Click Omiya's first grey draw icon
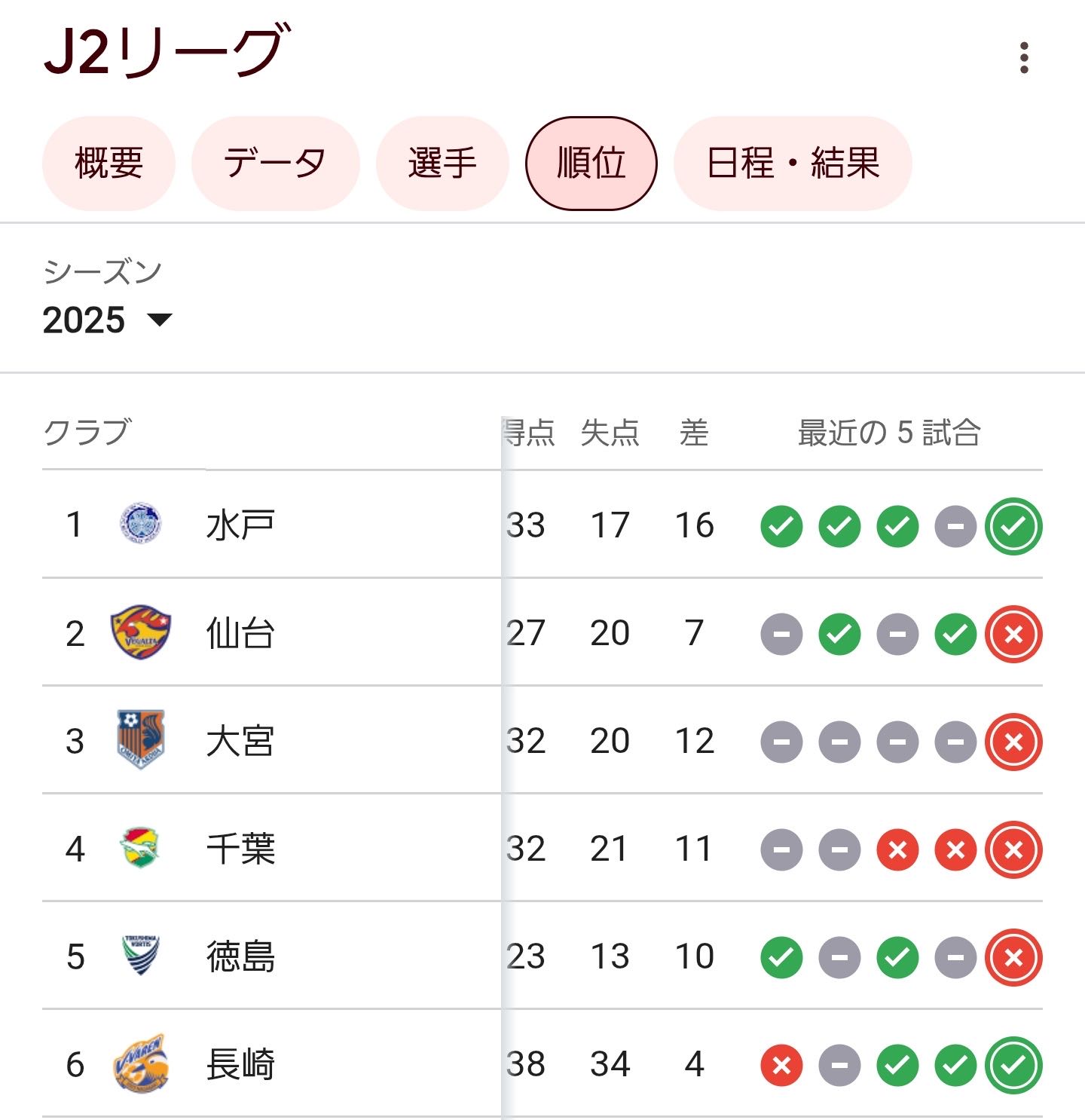Screen dimensions: 1085x1120 point(781,742)
